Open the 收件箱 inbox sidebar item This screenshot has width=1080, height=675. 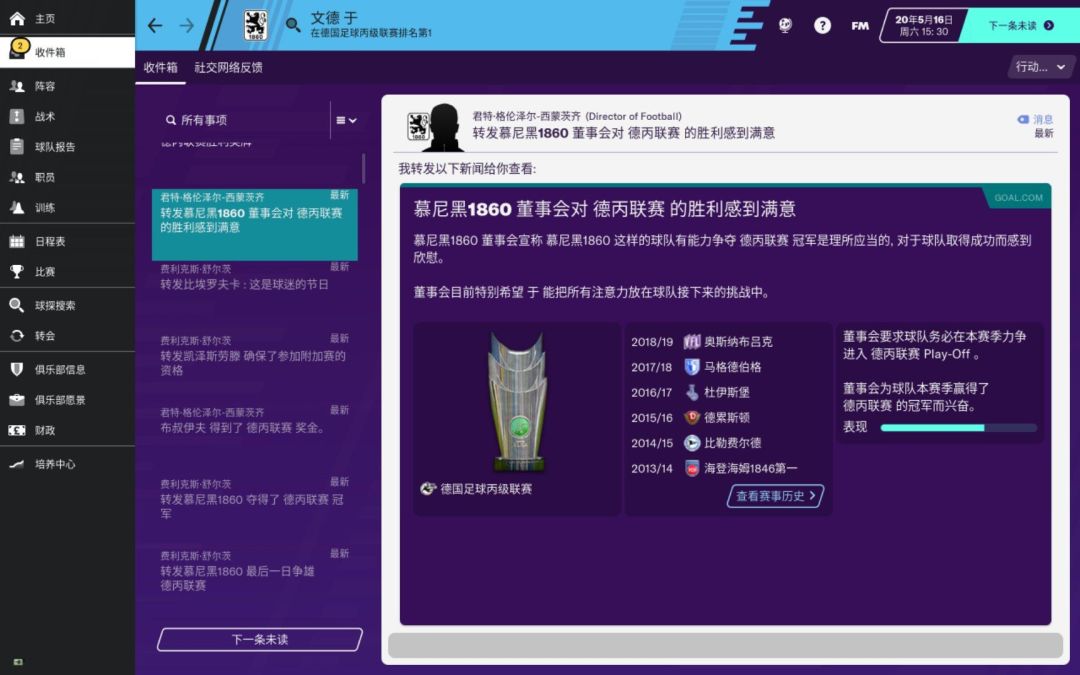tap(67, 52)
